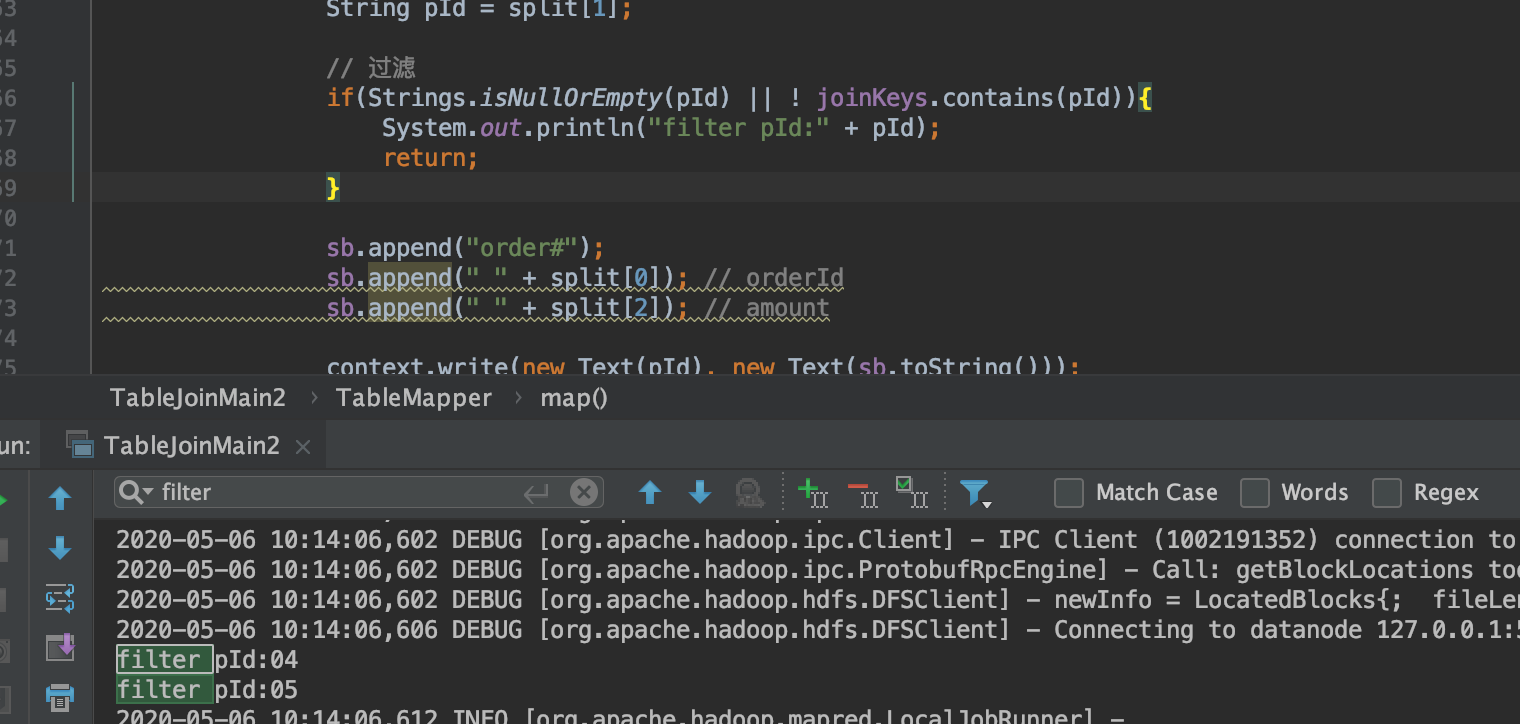The height and width of the screenshot is (724, 1520).
Task: Select all search occurrences
Action: click(x=912, y=492)
